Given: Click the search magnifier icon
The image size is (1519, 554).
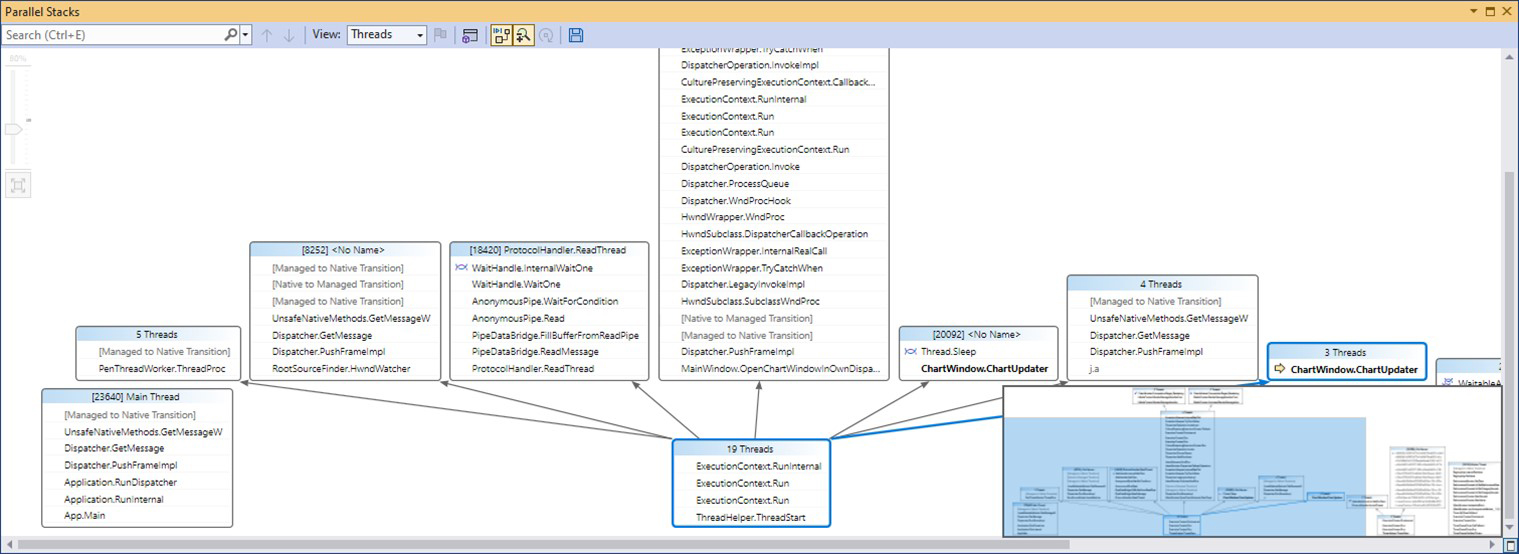Looking at the screenshot, I should [x=231, y=35].
